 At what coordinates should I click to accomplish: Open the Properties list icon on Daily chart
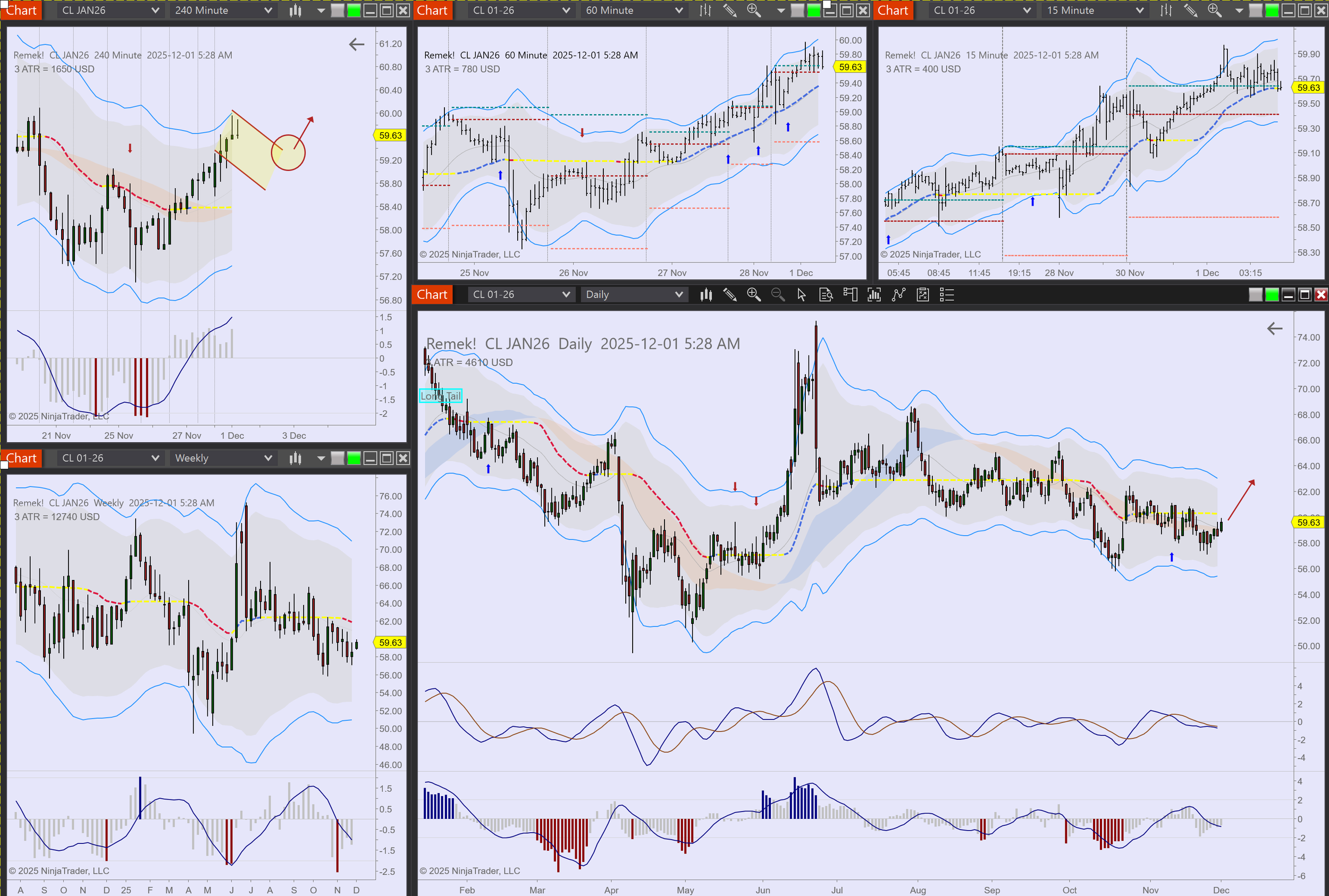pos(947,295)
